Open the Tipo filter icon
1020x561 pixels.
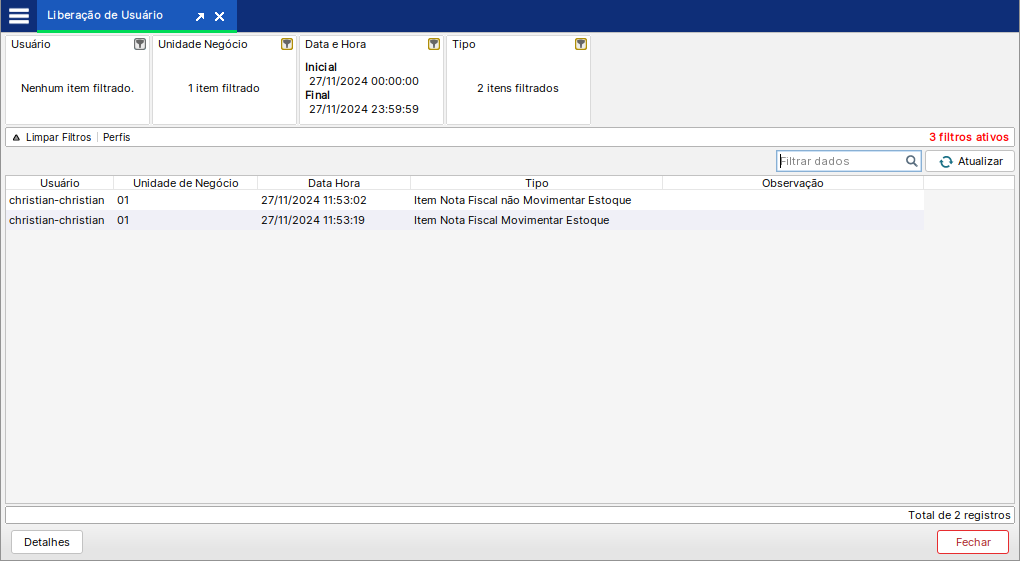pos(581,44)
